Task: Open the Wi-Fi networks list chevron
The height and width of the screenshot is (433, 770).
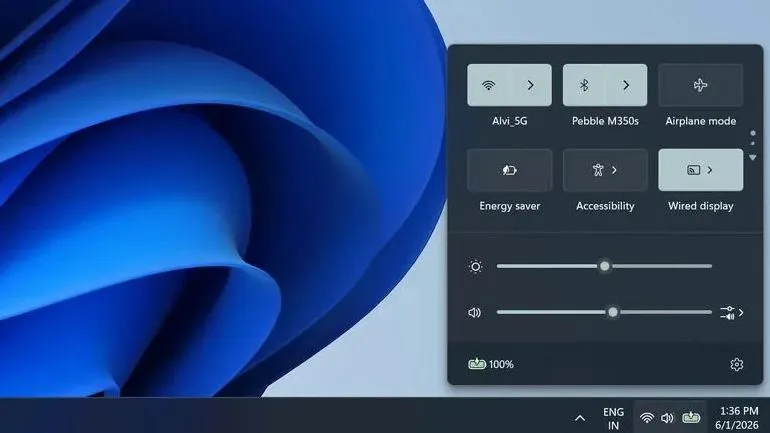Action: pyautogui.click(x=530, y=85)
